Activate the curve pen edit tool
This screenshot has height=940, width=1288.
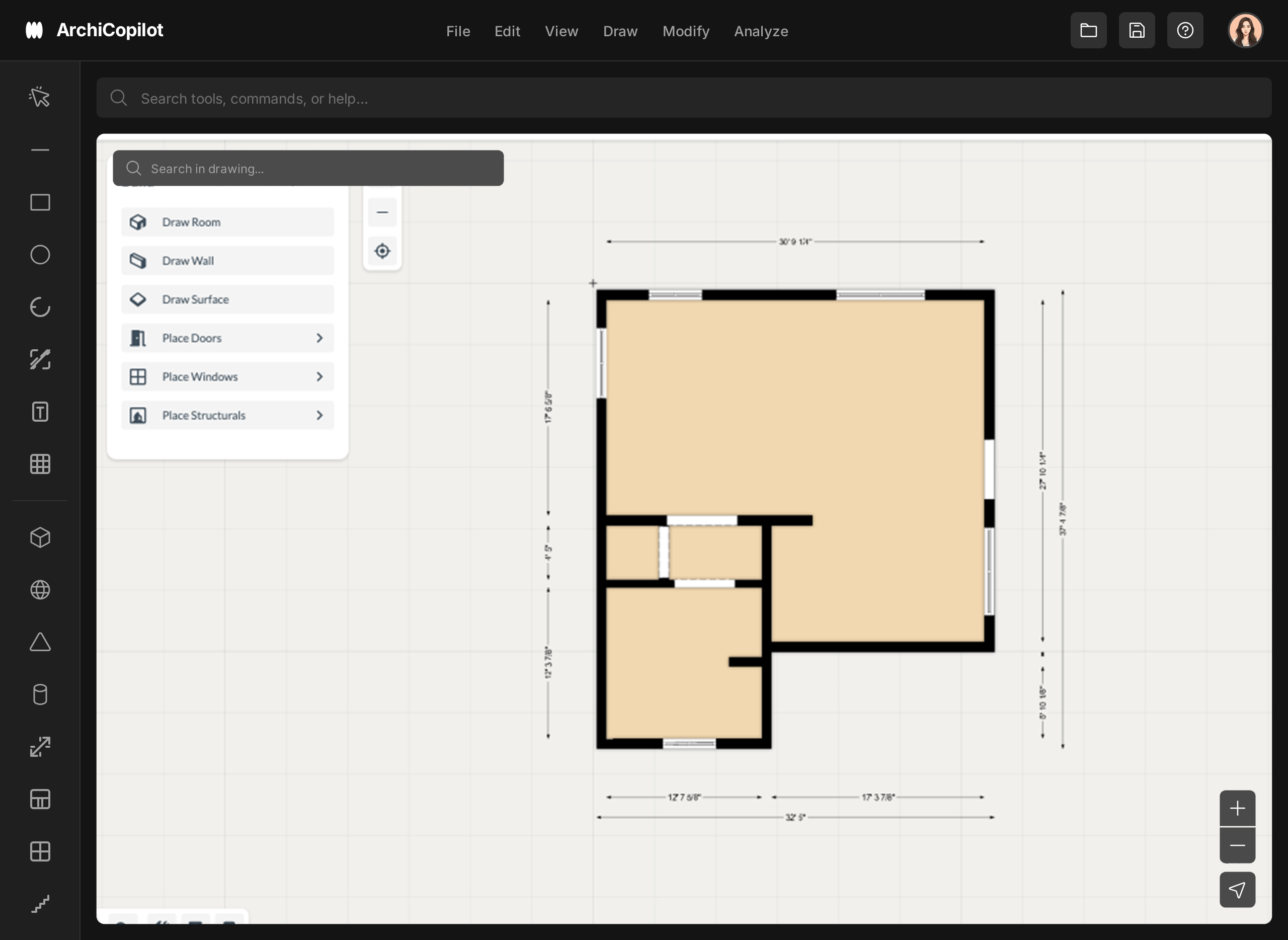tap(40, 360)
